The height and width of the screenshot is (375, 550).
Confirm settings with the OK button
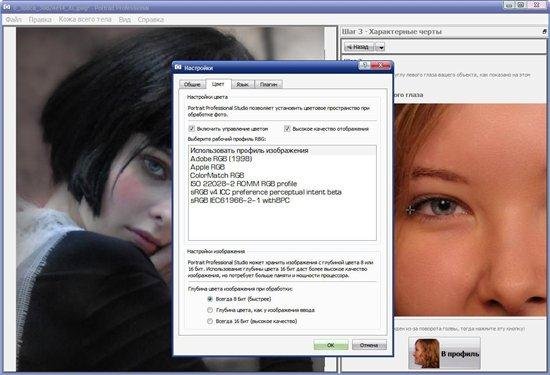[x=331, y=345]
